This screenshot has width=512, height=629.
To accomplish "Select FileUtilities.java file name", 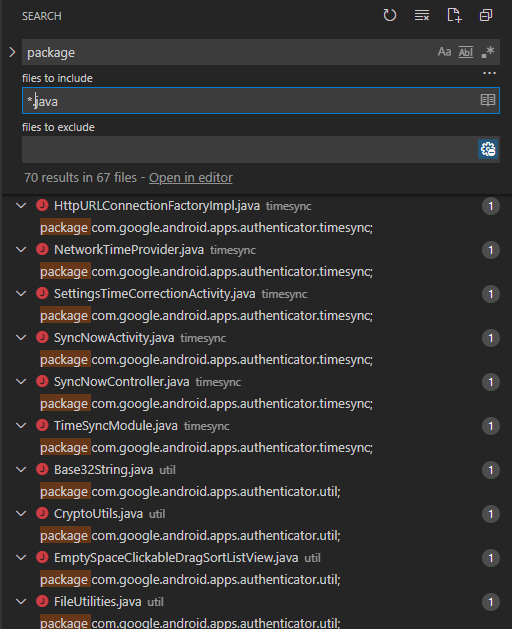I will coord(98,602).
